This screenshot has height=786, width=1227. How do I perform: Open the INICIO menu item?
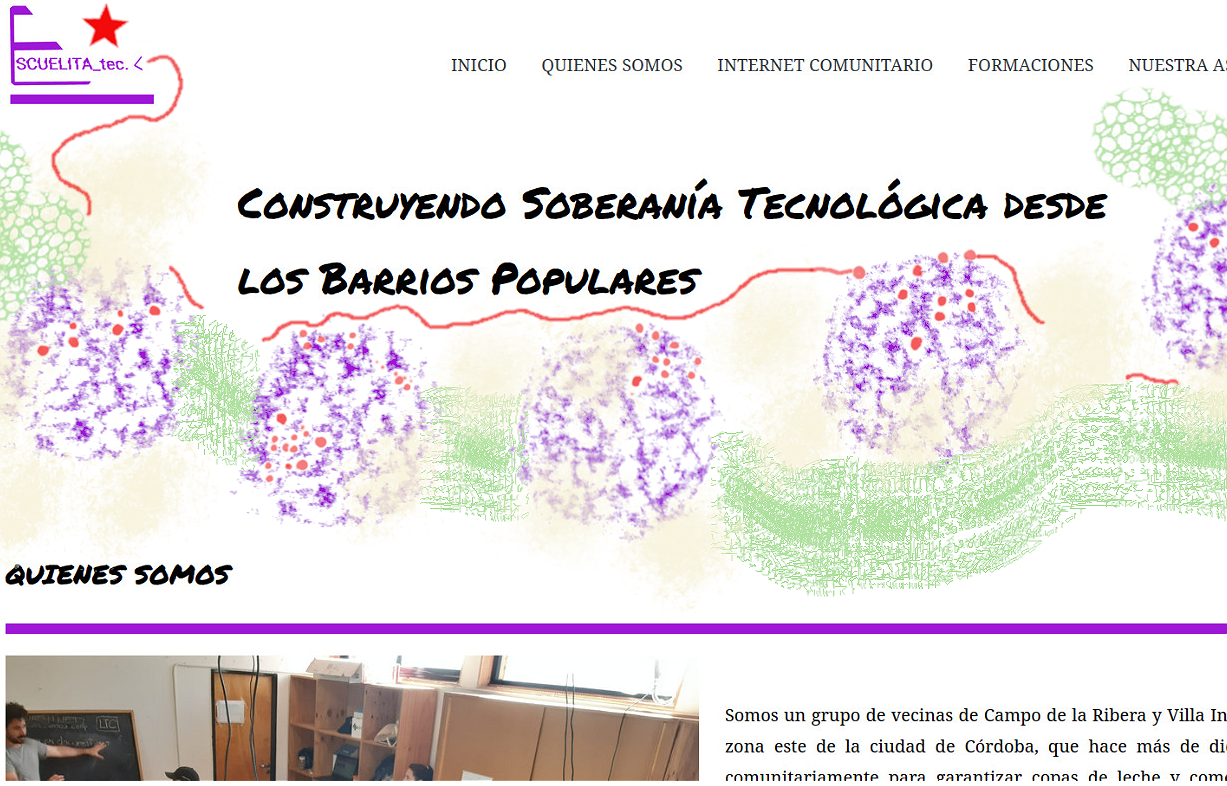pyautogui.click(x=478, y=65)
